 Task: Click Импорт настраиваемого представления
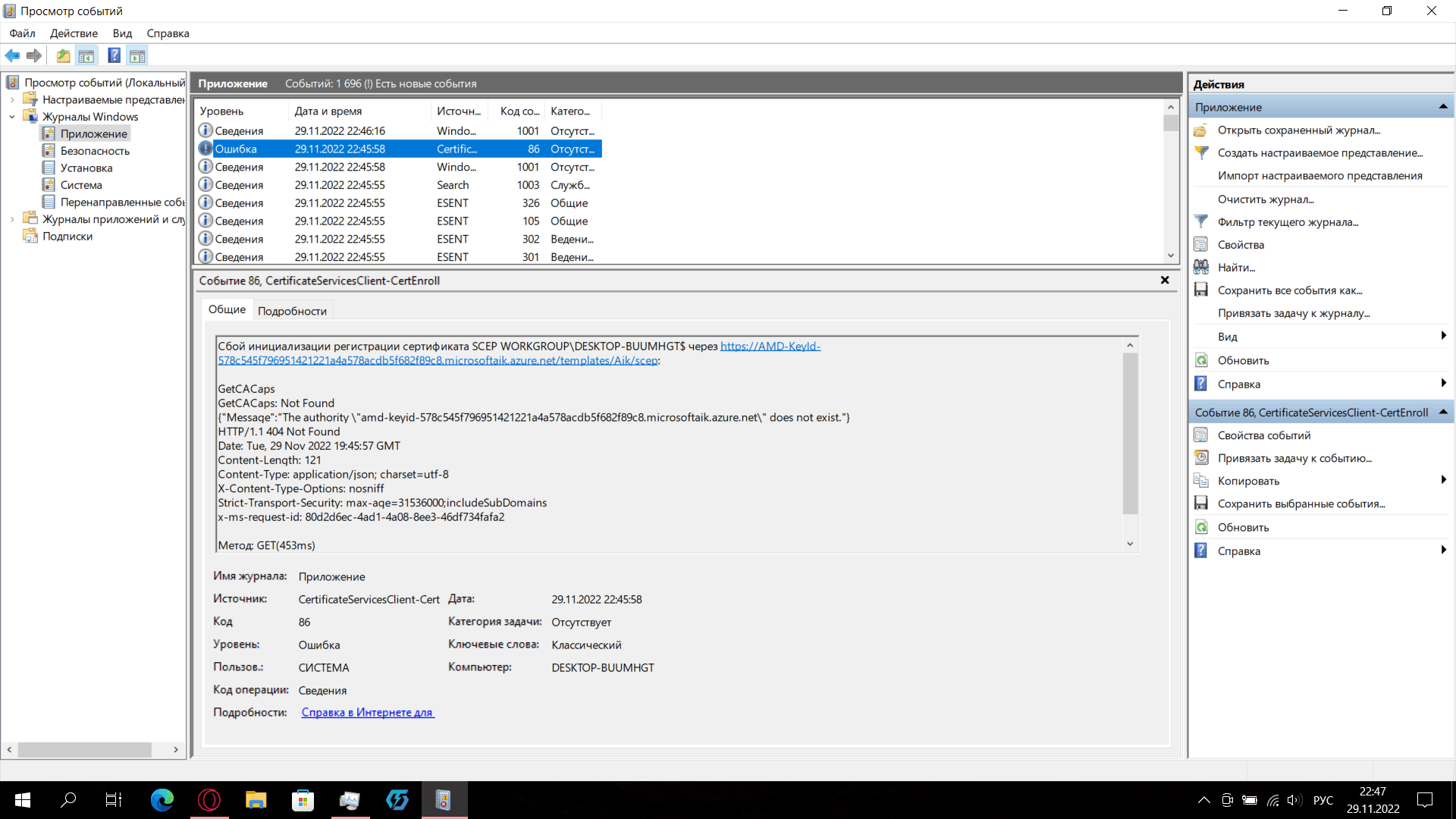[x=1319, y=175]
